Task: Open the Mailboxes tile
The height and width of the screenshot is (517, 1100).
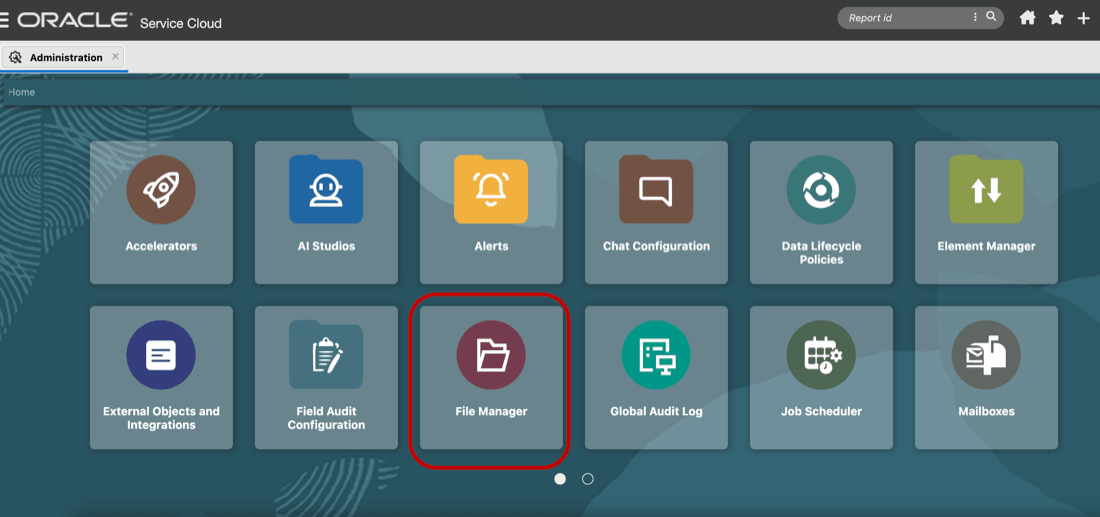Action: (x=986, y=377)
